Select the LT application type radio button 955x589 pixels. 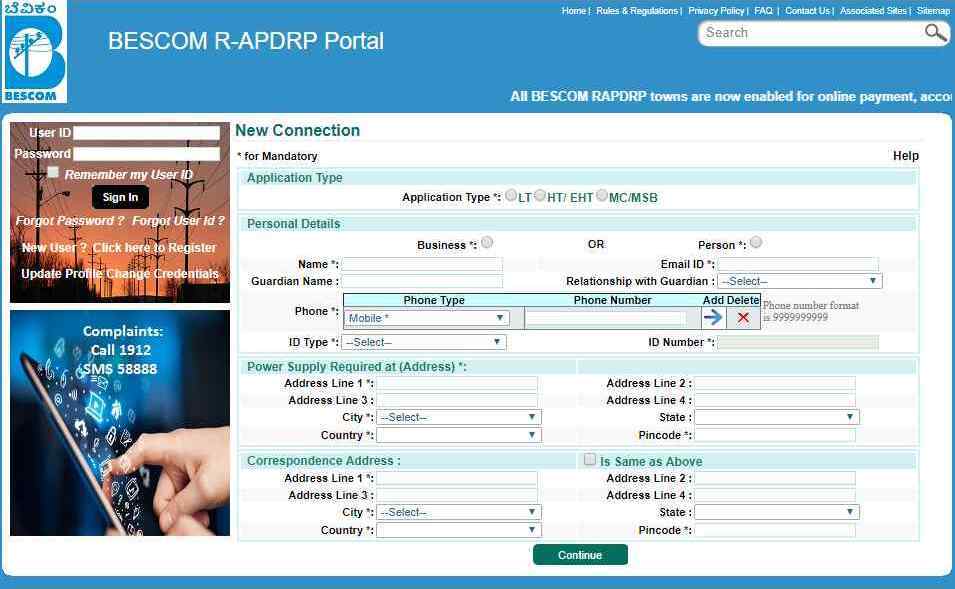click(x=509, y=196)
